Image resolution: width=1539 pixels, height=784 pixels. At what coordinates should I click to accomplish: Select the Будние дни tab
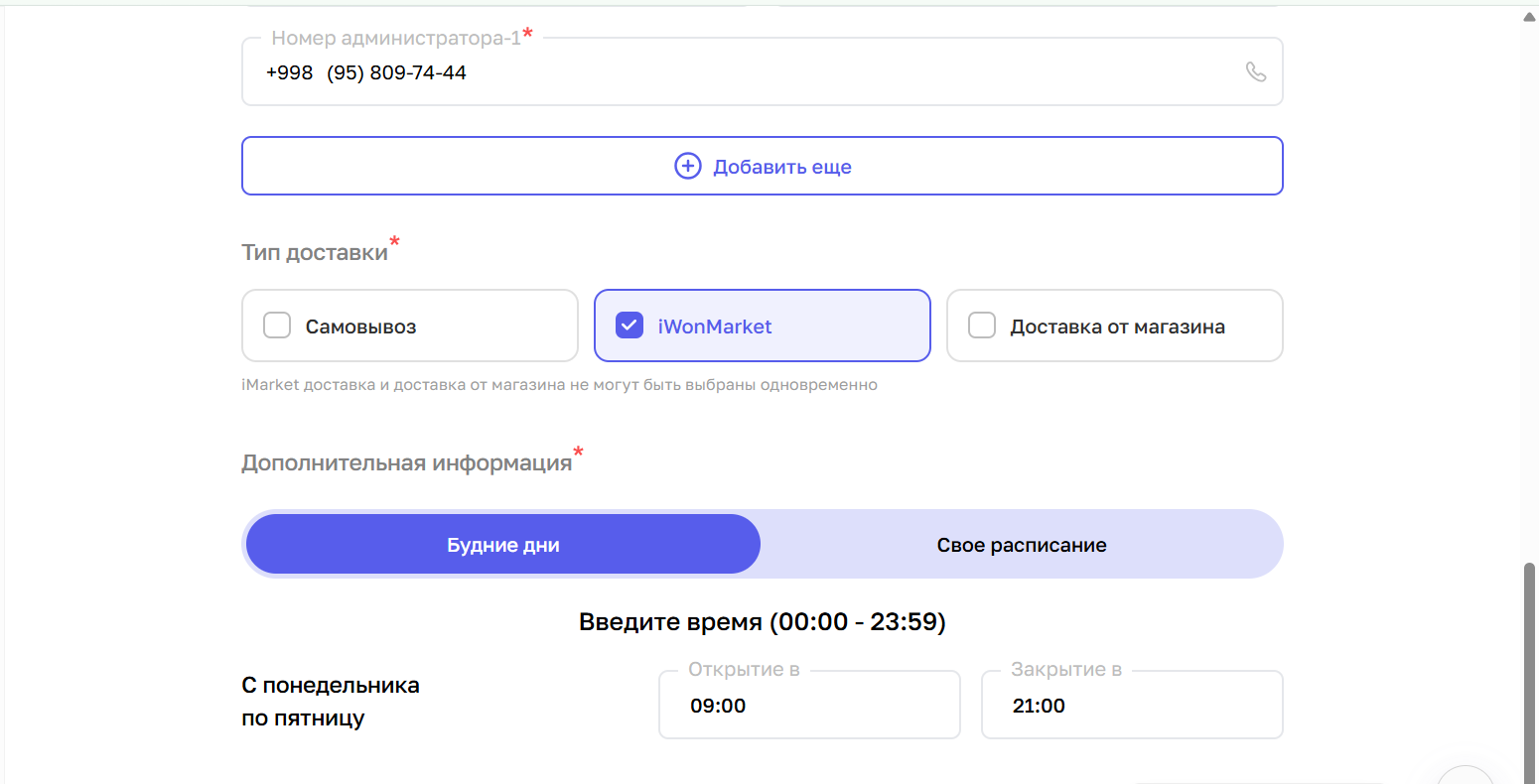point(503,544)
